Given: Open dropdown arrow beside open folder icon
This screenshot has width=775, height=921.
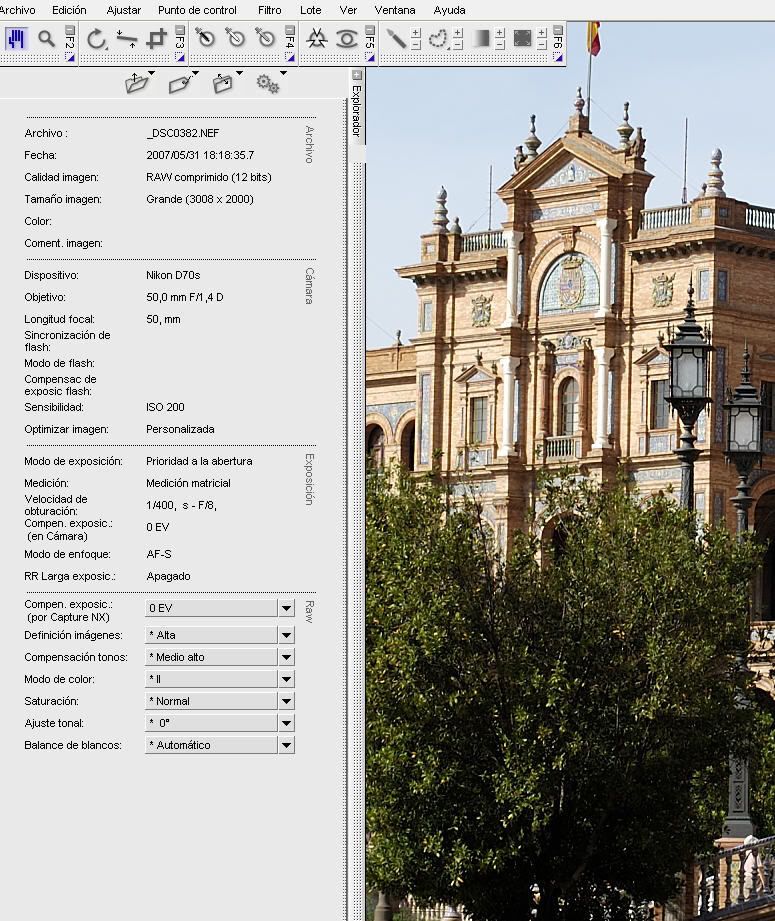Looking at the screenshot, I should pos(152,73).
